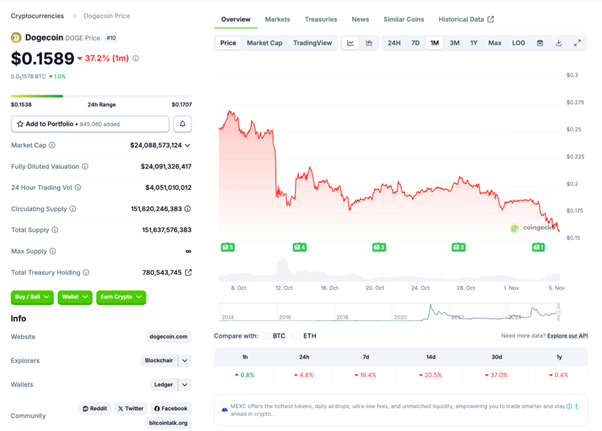Screen dimensions: 602x431
Task: Open the Buy / Sell dropdown
Action: pos(33,297)
